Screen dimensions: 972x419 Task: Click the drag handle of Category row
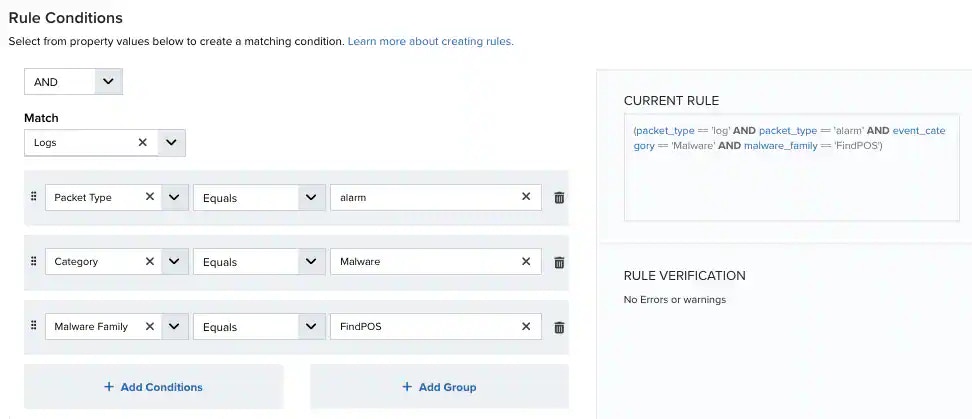[x=34, y=261]
